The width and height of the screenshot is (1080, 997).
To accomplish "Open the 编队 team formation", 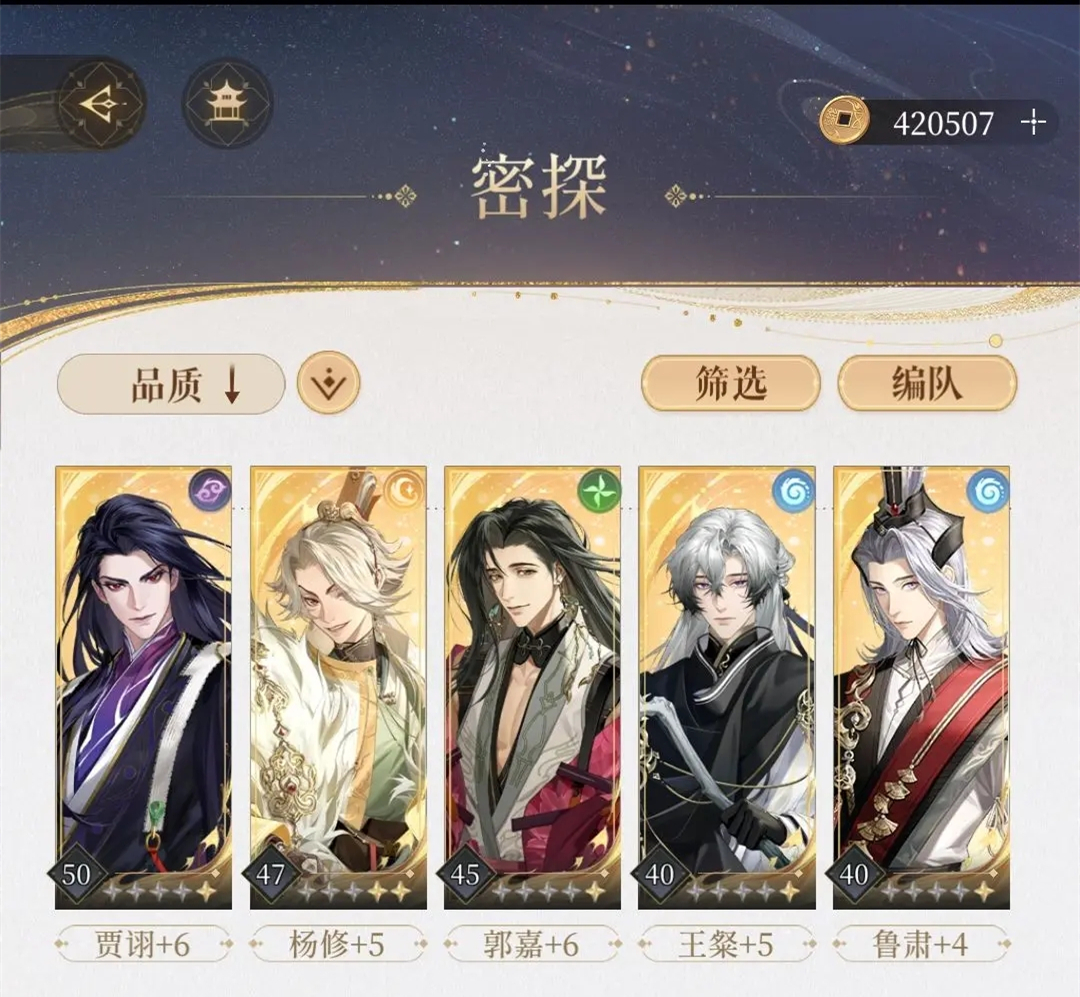I will pos(927,383).
